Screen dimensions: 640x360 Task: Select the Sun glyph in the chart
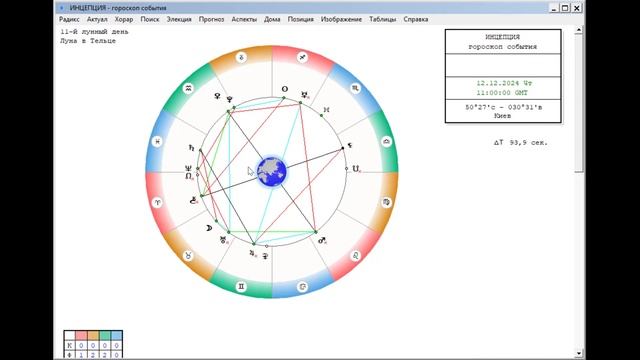click(x=284, y=89)
